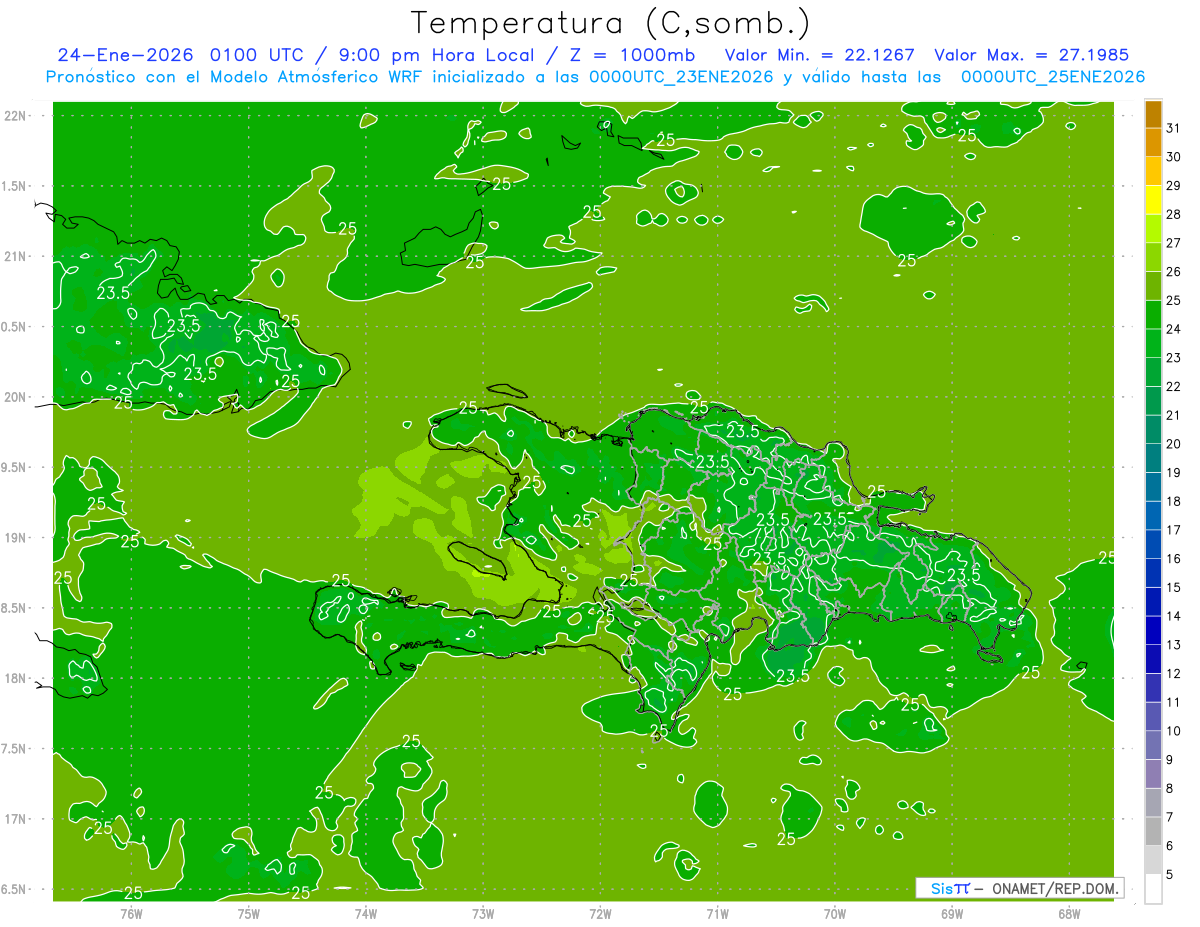Viewport: 1200px width, 927px height.
Task: Click the purple swatch between 8 and 9
Action: 1154,774
